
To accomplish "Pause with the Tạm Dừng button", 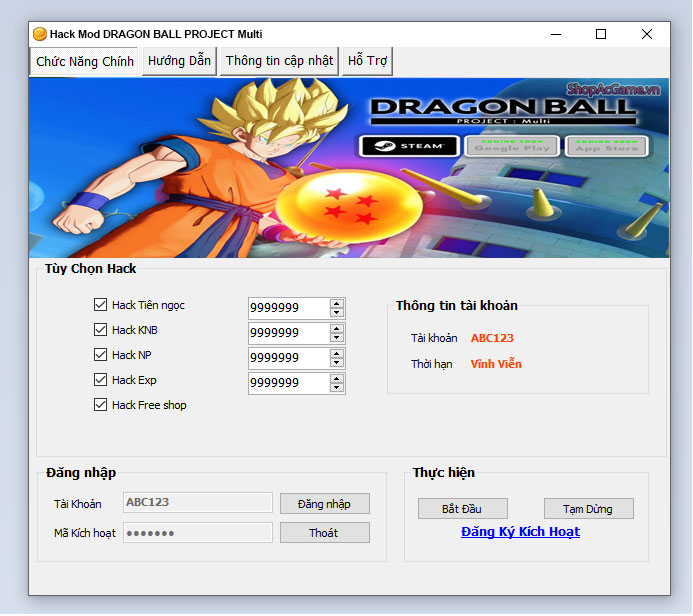I will [589, 509].
